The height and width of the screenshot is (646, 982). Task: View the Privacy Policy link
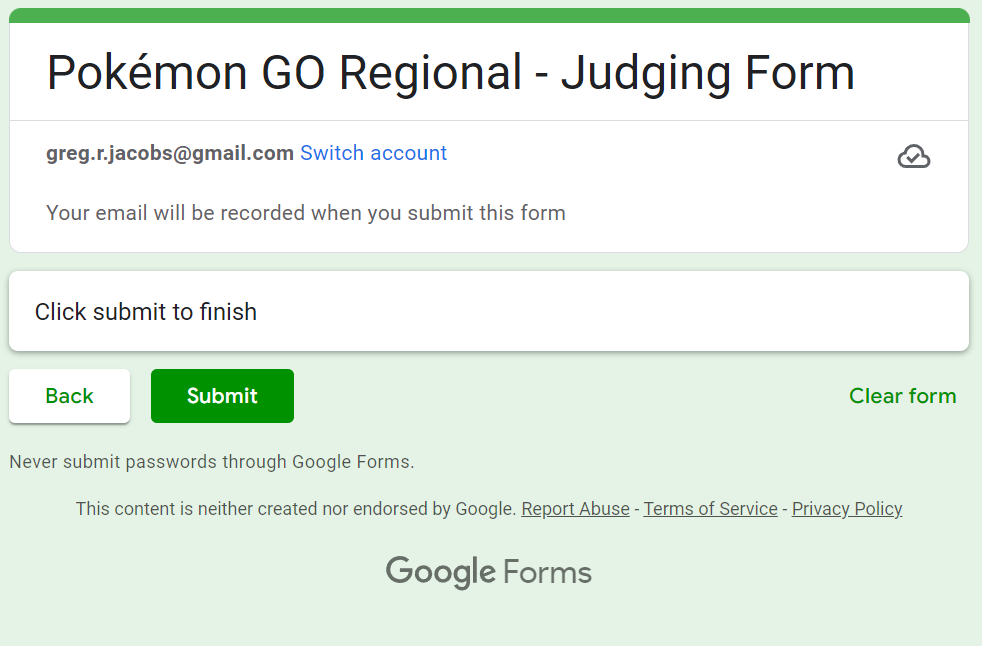tap(847, 509)
